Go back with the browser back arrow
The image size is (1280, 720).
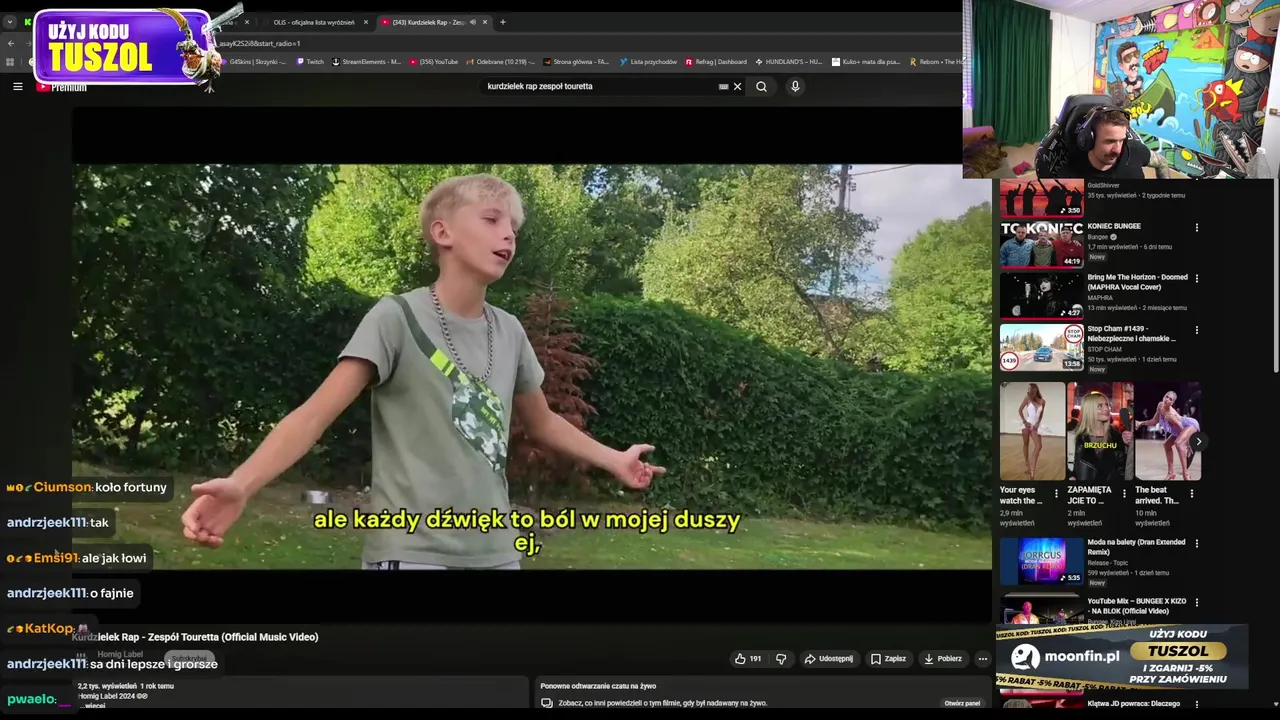(10, 43)
